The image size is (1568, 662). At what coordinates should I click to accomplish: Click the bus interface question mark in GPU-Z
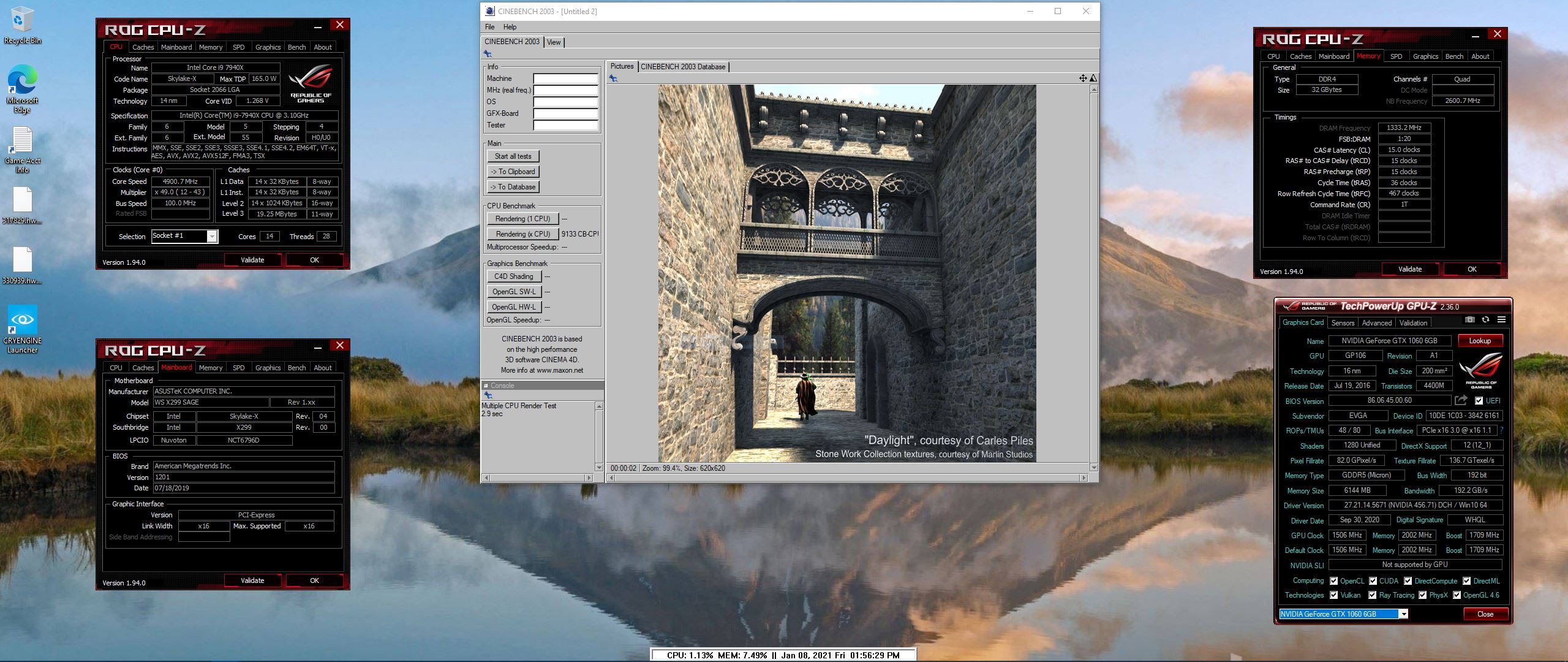pyautogui.click(x=1501, y=430)
